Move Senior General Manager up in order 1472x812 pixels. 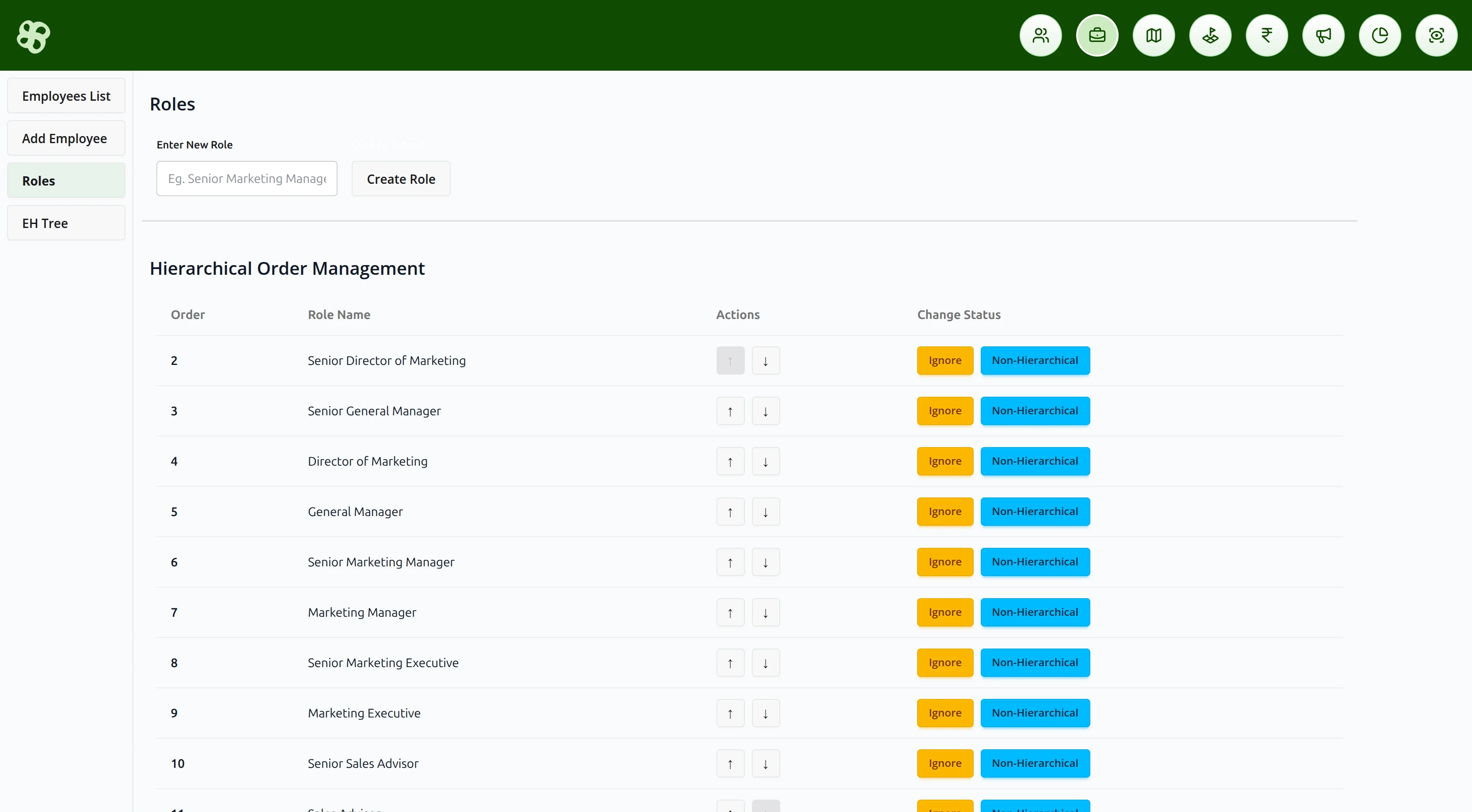pyautogui.click(x=730, y=410)
